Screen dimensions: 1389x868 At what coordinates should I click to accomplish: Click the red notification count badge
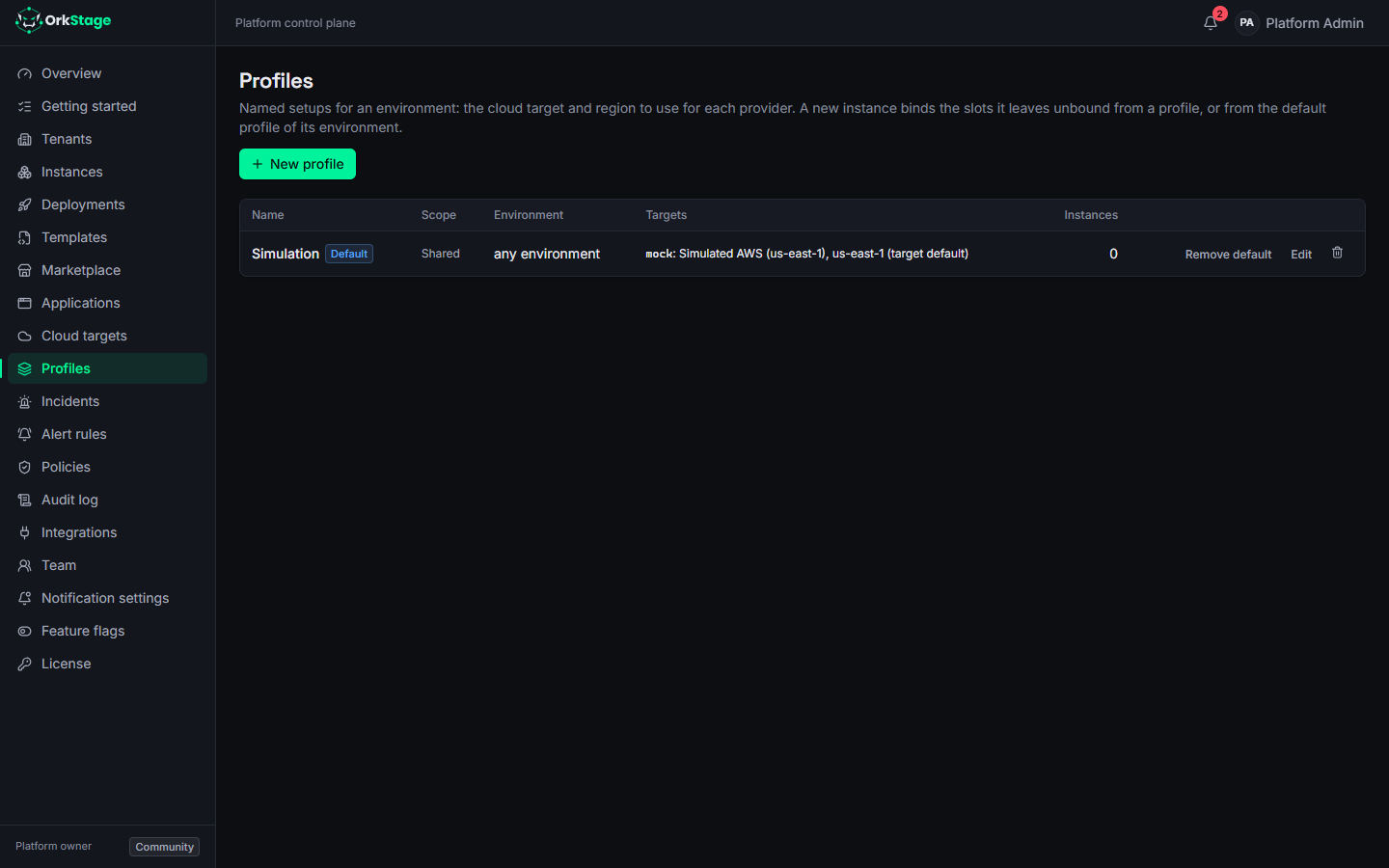(1220, 14)
